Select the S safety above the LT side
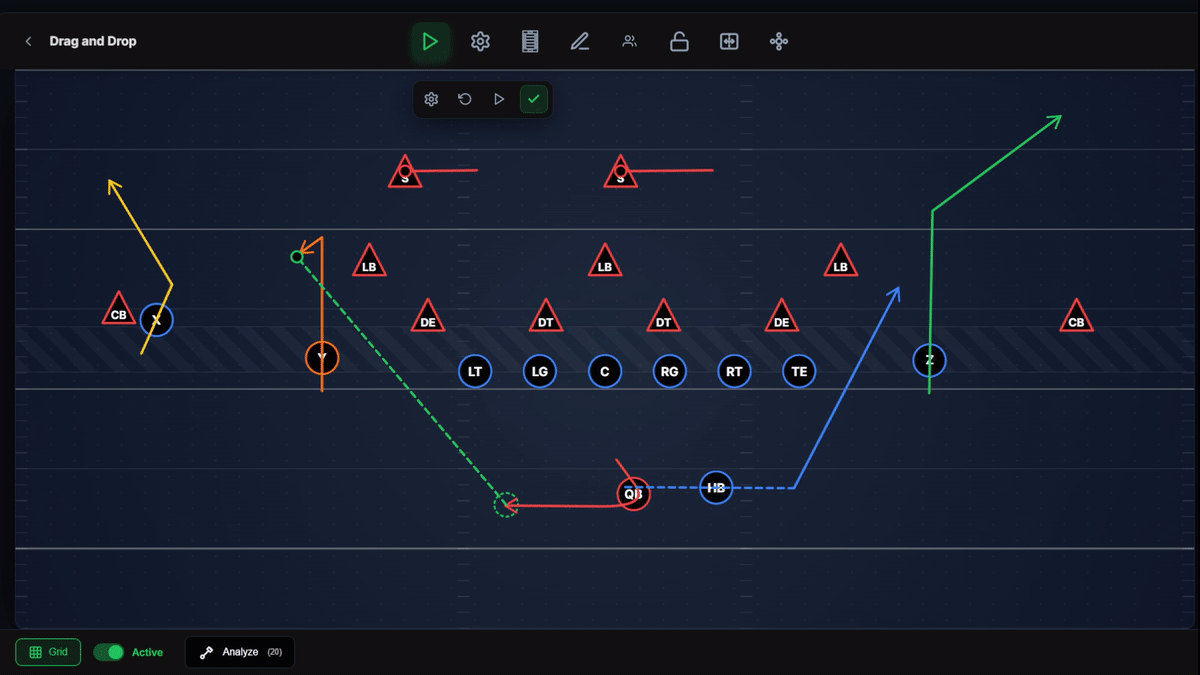This screenshot has width=1200, height=675. point(405,174)
